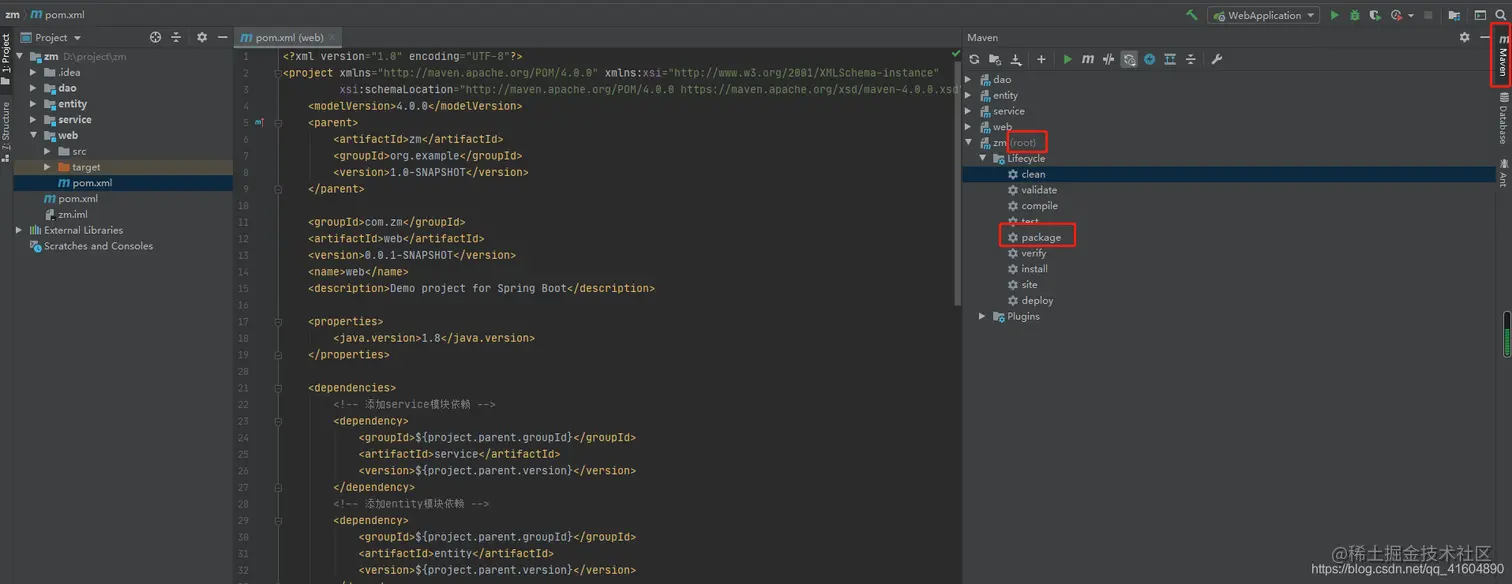Toggle the Maven side tool window tab

[1502, 56]
